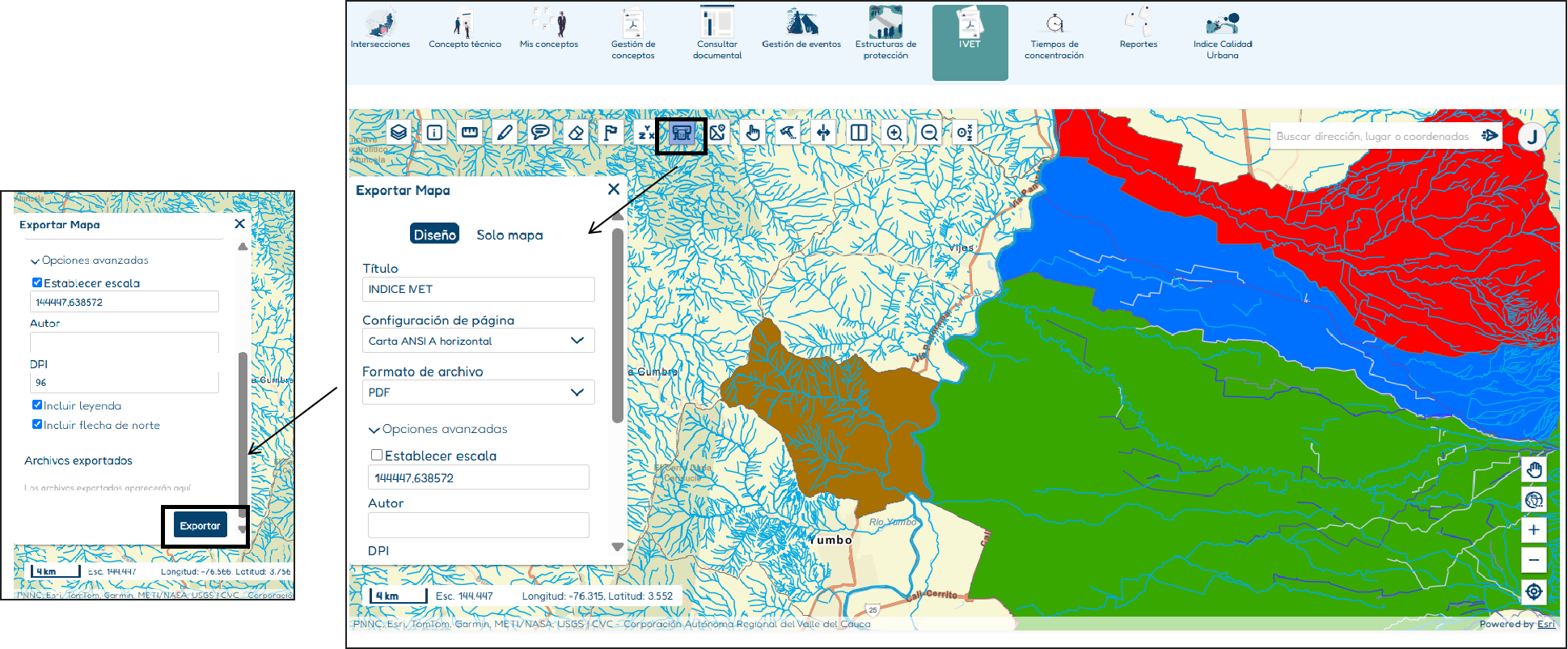
Task: Select the ruler measurement tool
Action: [x=469, y=132]
